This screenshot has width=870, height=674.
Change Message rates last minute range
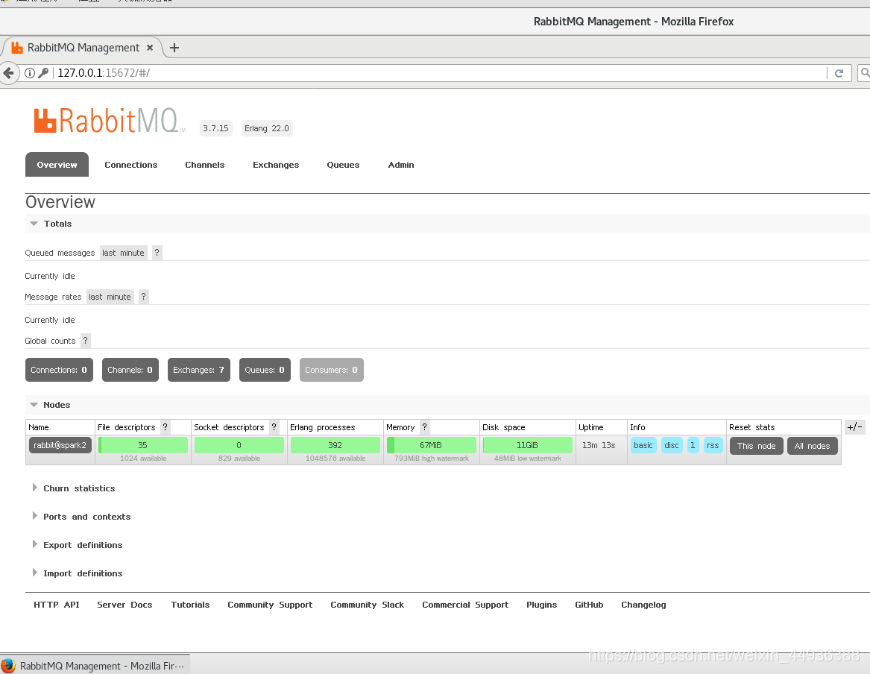[x=110, y=297]
